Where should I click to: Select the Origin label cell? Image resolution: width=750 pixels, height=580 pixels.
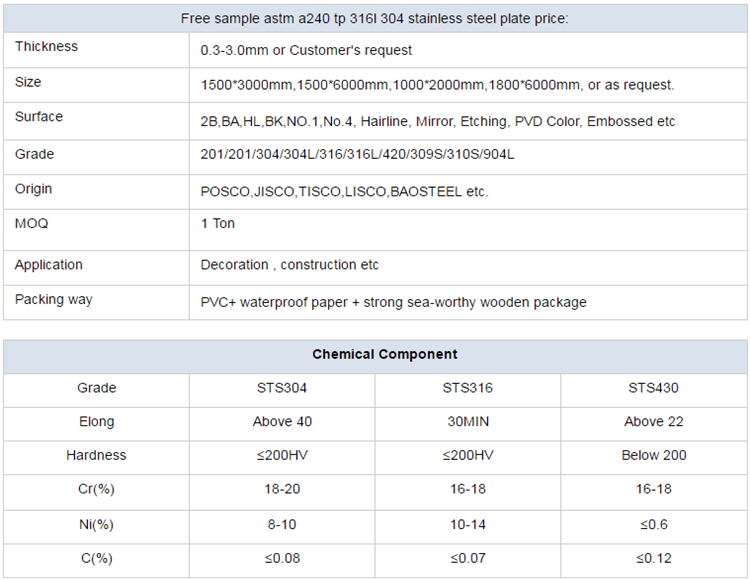point(34,189)
